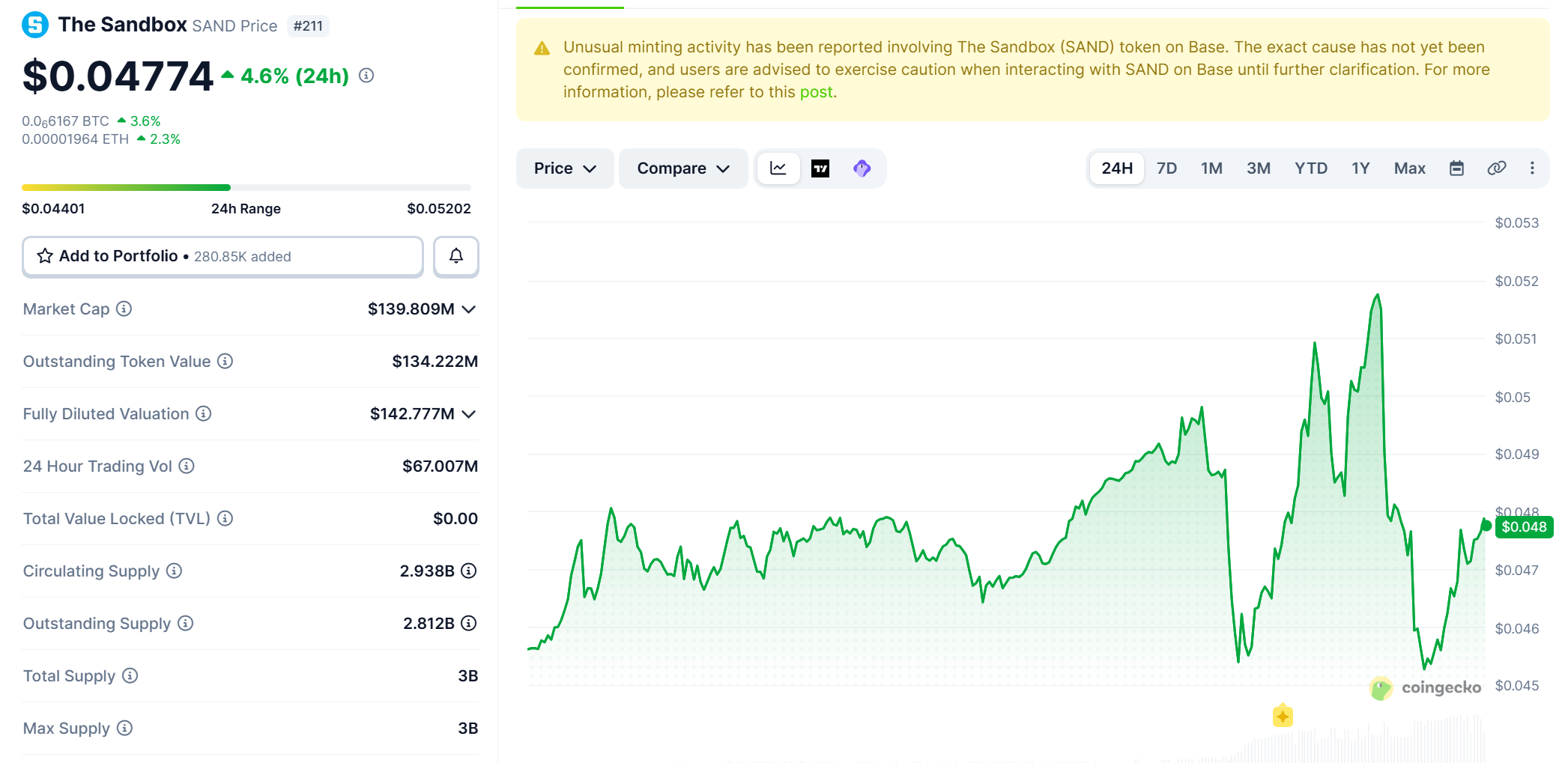Open the Compare dropdown
This screenshot has height=763, width=1568.
click(683, 168)
